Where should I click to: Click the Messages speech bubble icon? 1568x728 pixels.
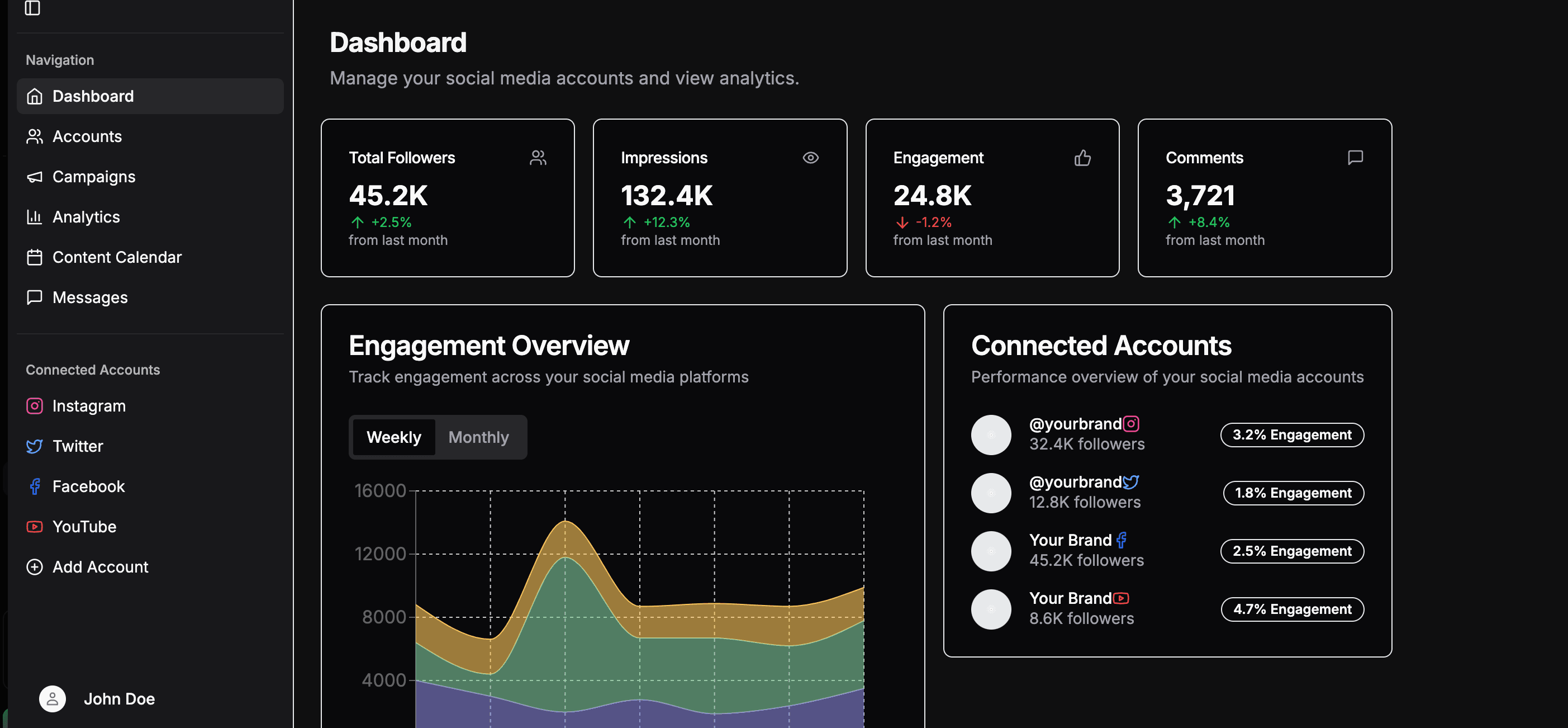click(35, 297)
